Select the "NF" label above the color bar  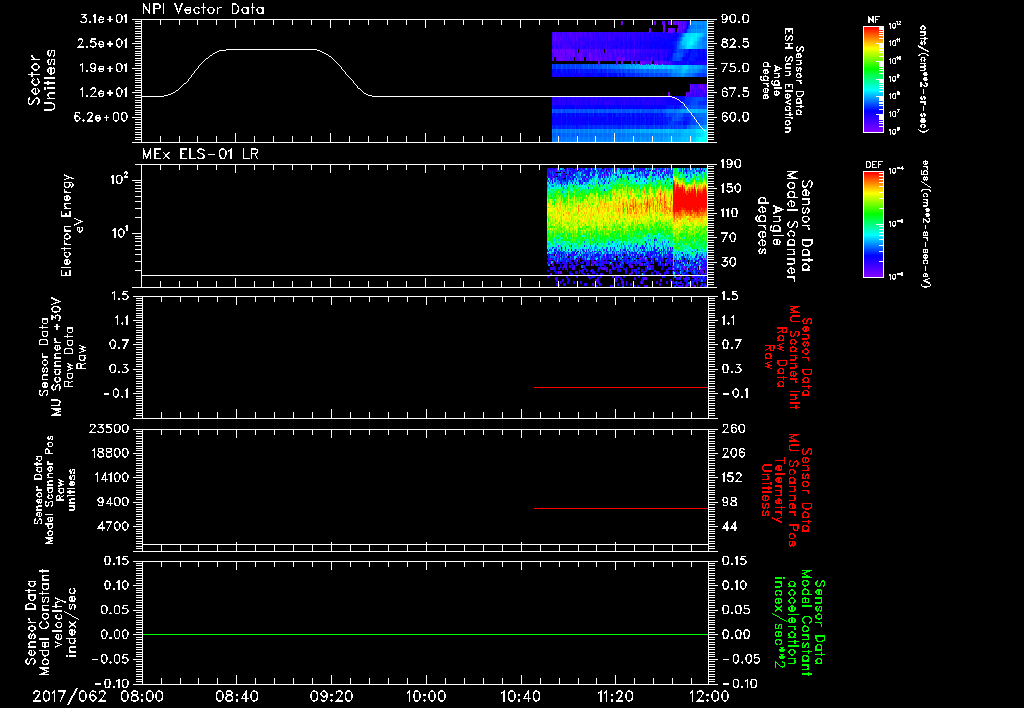(x=873, y=20)
